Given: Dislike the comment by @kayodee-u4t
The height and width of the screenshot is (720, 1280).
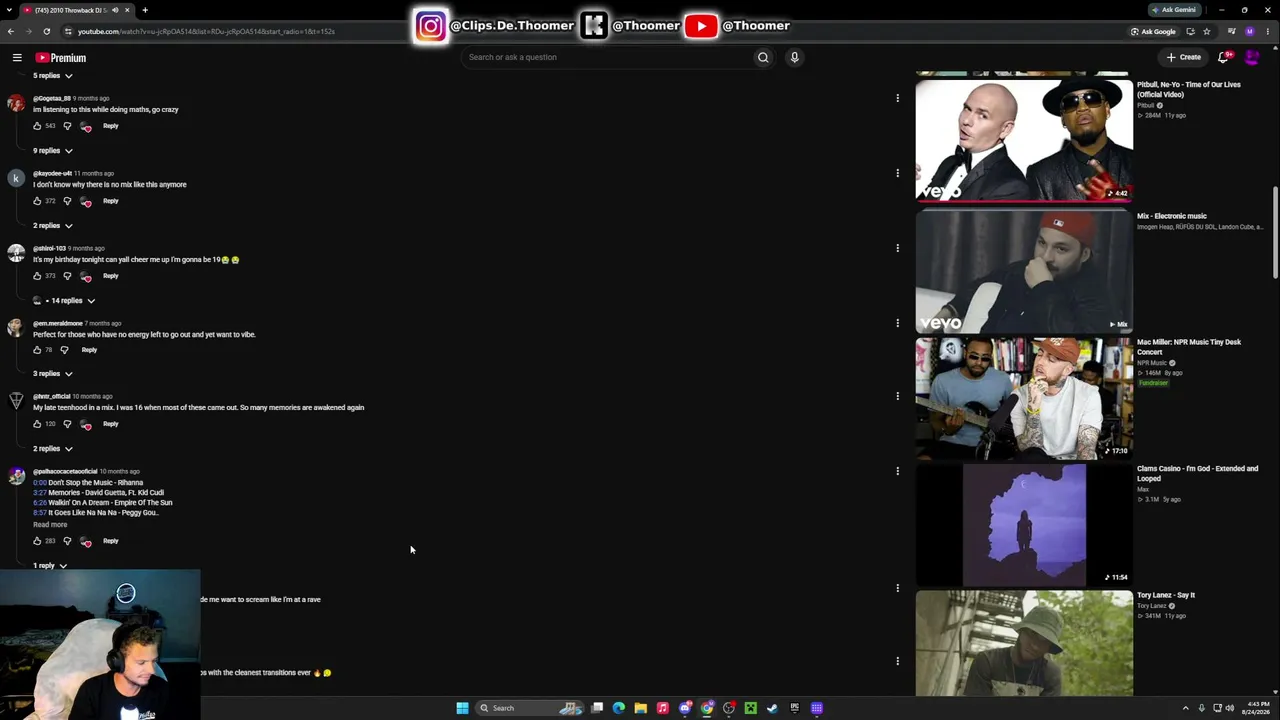Looking at the screenshot, I should [x=67, y=201].
